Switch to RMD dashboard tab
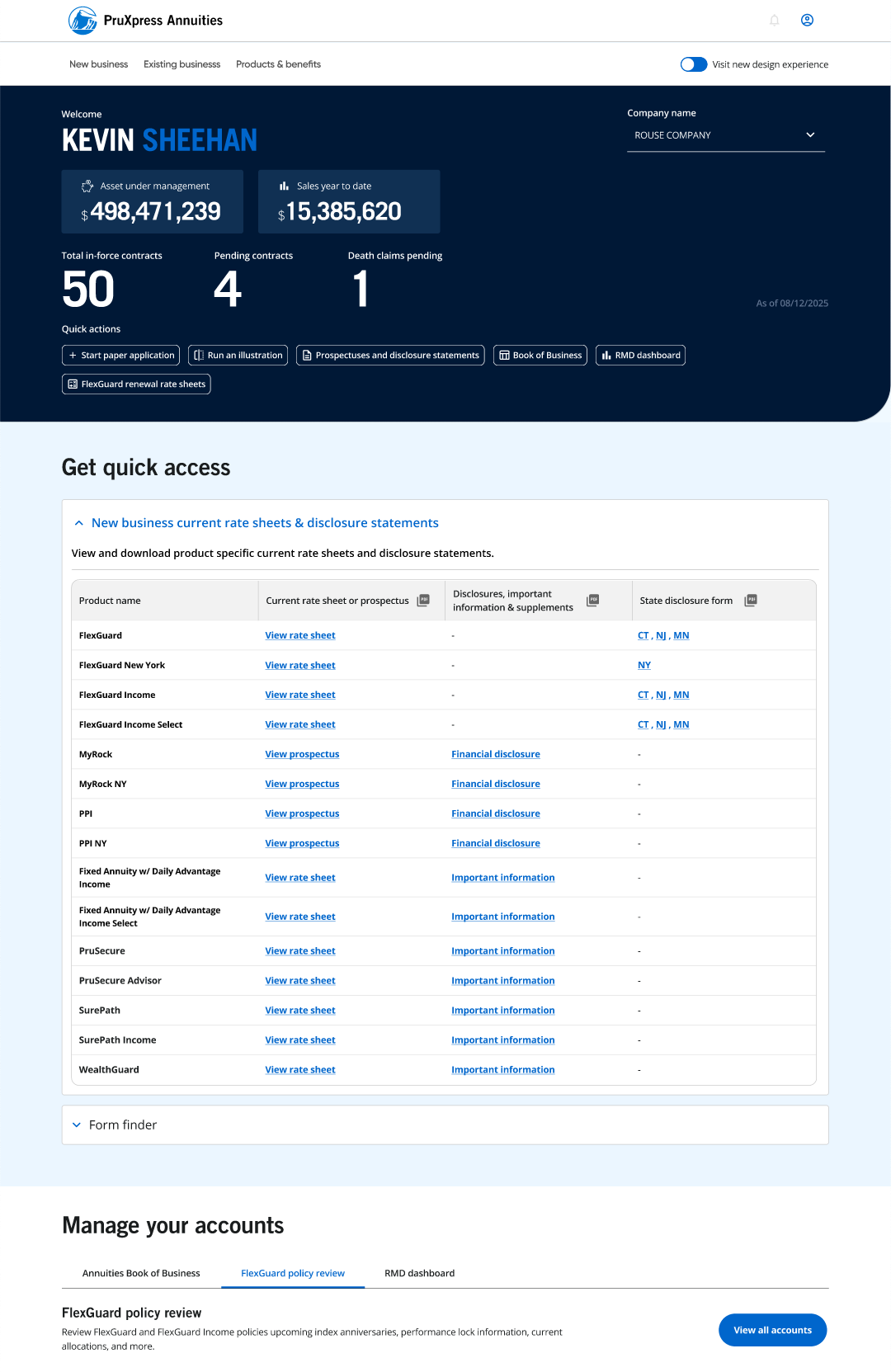Image resolution: width=891 pixels, height=1372 pixels. (419, 1274)
